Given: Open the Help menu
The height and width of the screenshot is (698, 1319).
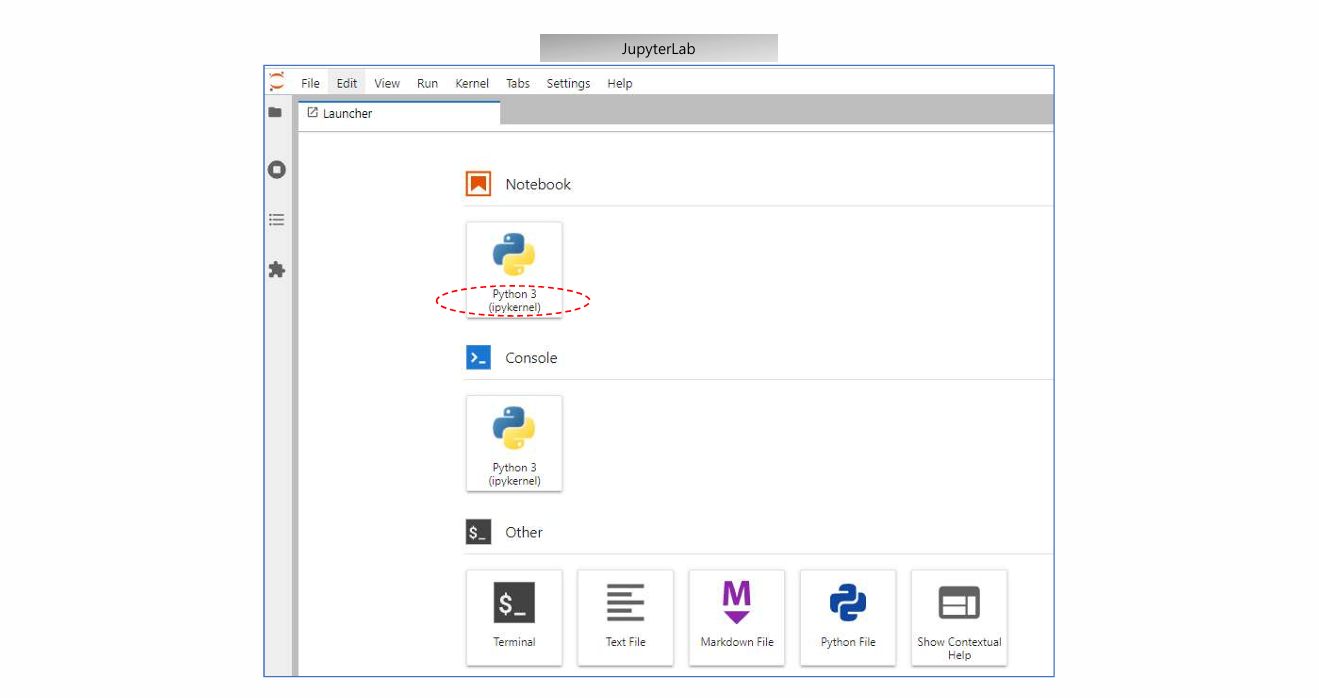Looking at the screenshot, I should pyautogui.click(x=620, y=83).
